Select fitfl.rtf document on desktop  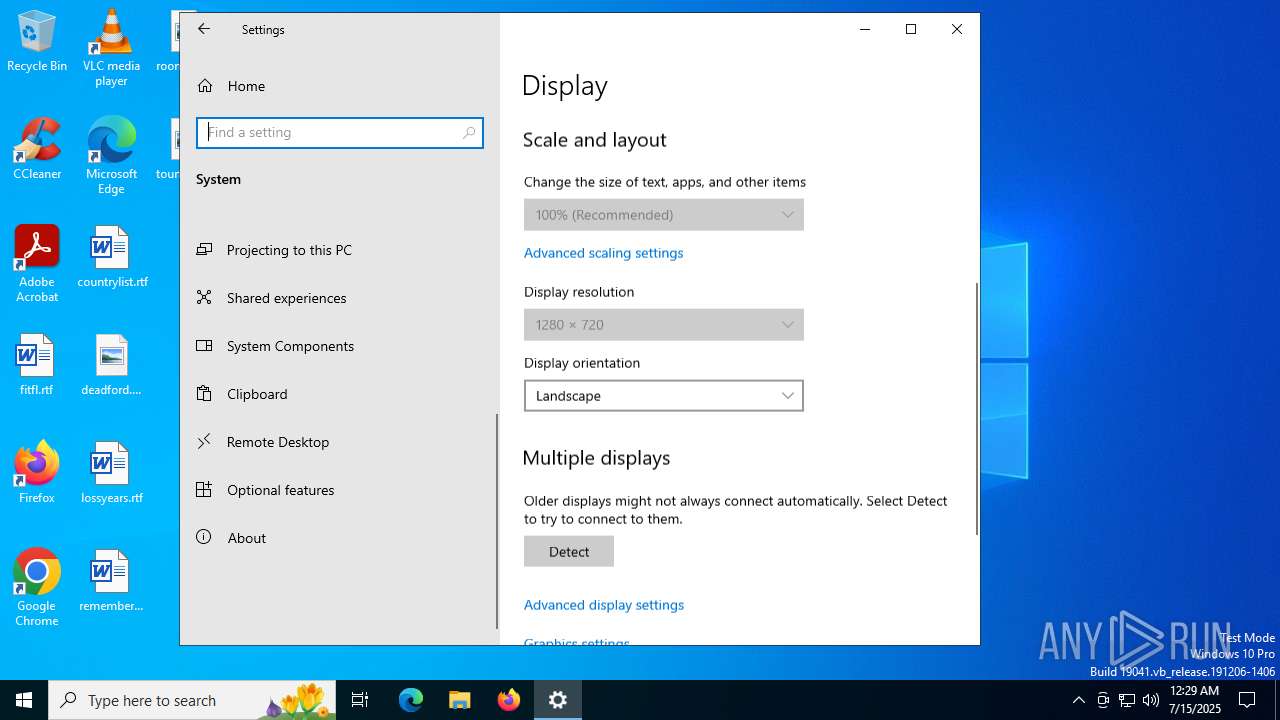pos(36,365)
